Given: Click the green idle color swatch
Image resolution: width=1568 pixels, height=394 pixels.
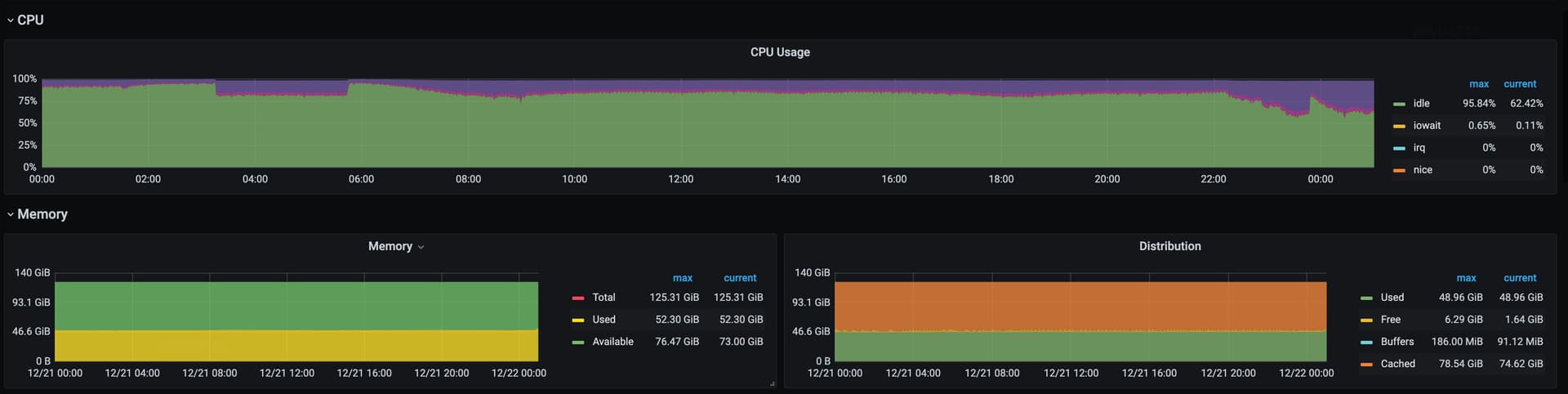Looking at the screenshot, I should click(1399, 104).
